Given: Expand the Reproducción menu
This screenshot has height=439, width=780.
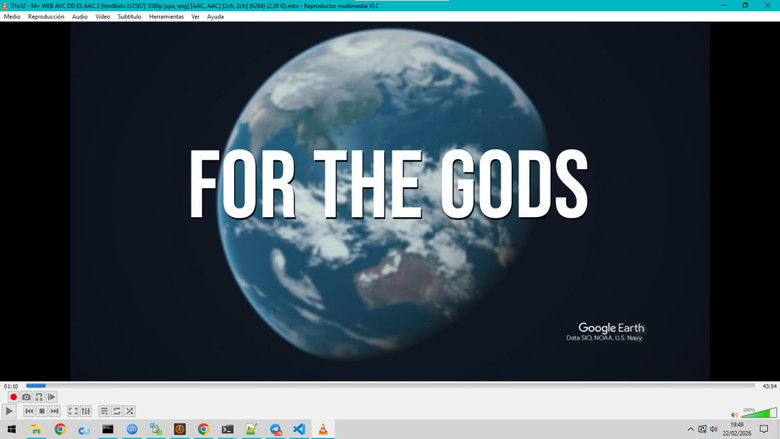Looking at the screenshot, I should coord(46,17).
